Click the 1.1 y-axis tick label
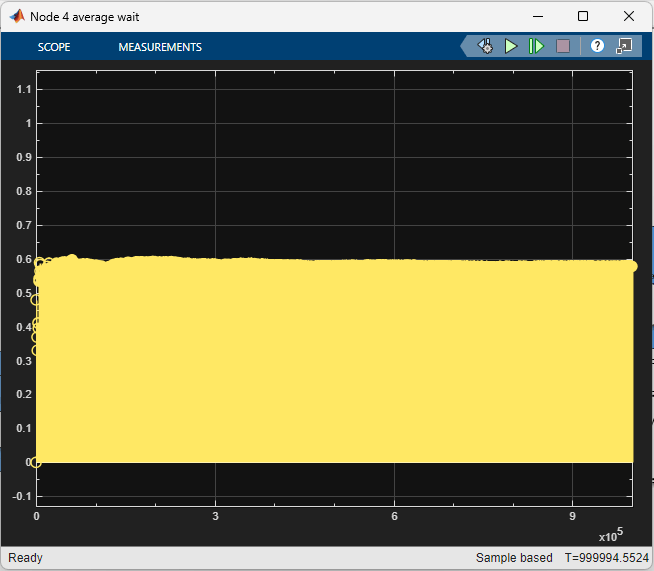The height and width of the screenshot is (571, 654). [x=24, y=89]
